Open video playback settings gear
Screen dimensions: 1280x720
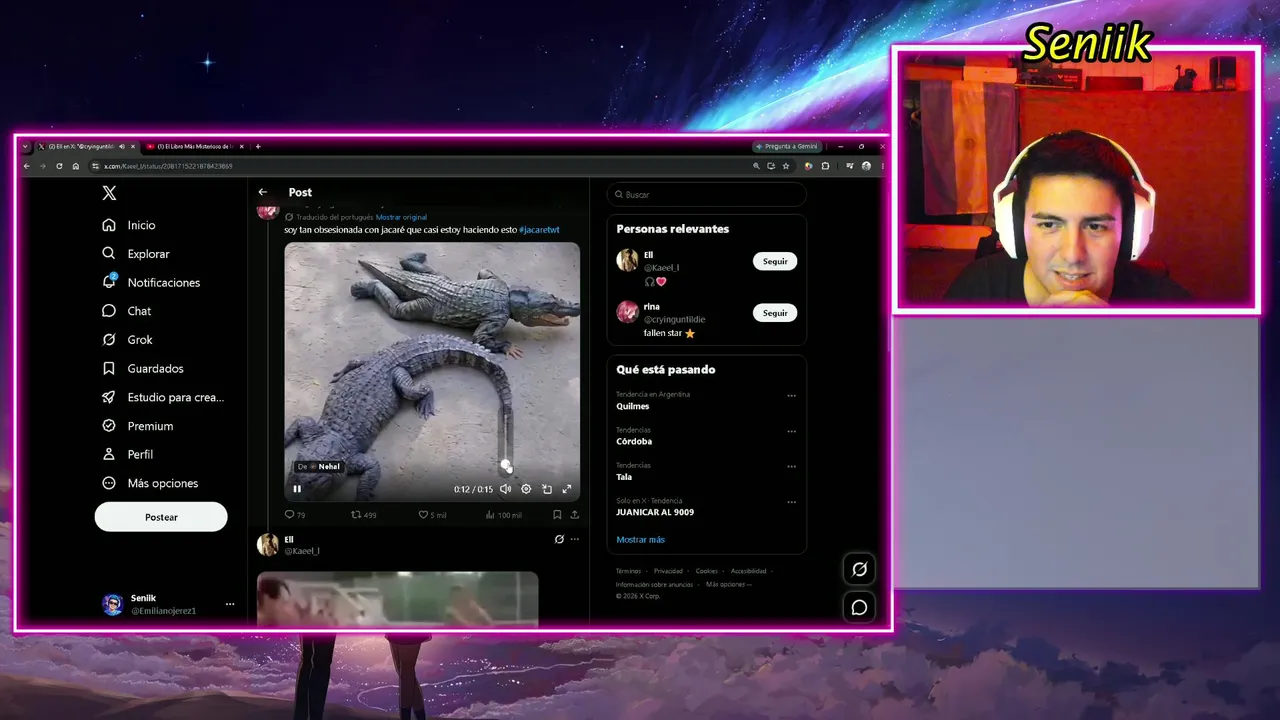[526, 489]
